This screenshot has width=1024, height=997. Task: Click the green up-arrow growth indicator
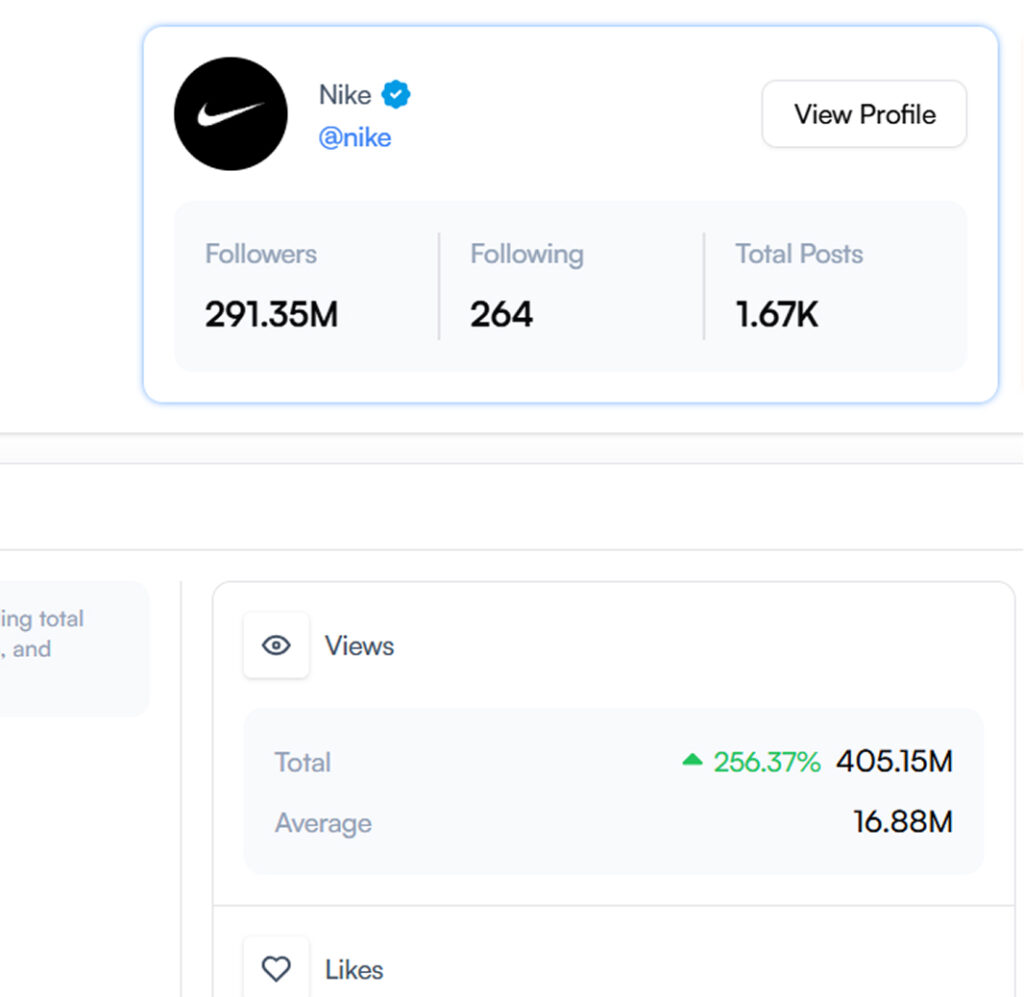coord(692,759)
